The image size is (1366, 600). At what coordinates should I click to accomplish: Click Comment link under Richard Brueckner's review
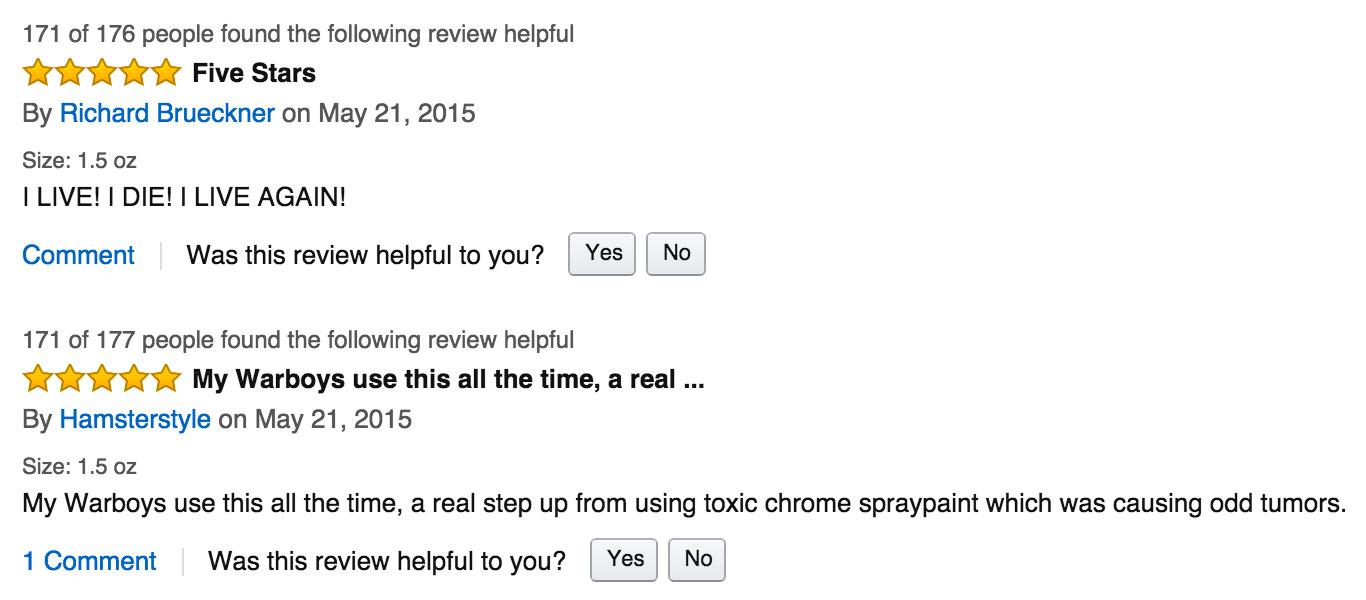click(x=78, y=255)
